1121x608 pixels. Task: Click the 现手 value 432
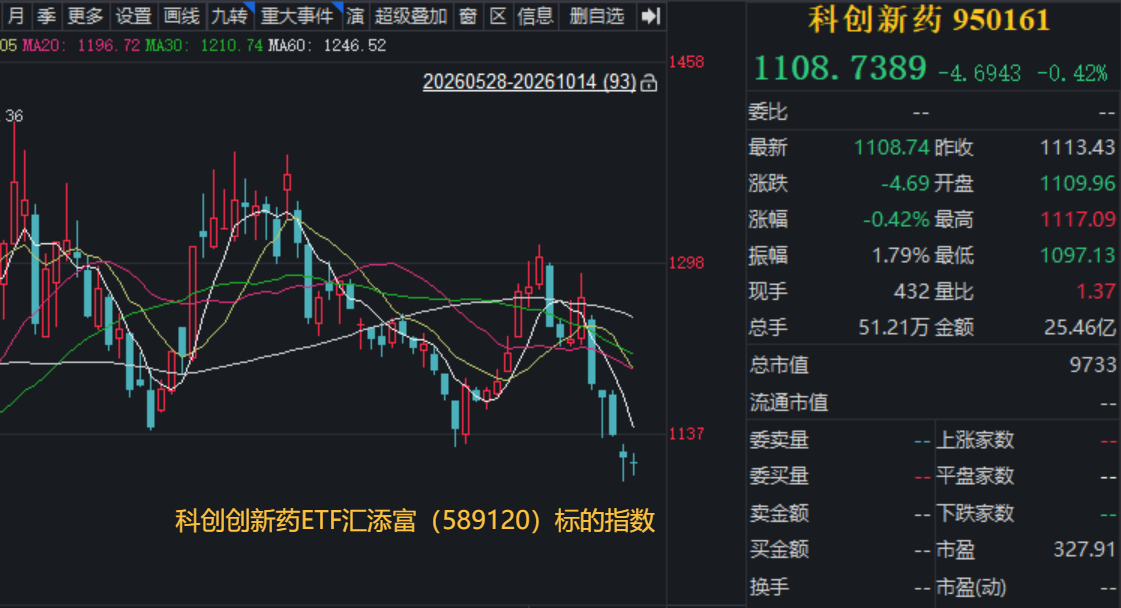[911, 292]
